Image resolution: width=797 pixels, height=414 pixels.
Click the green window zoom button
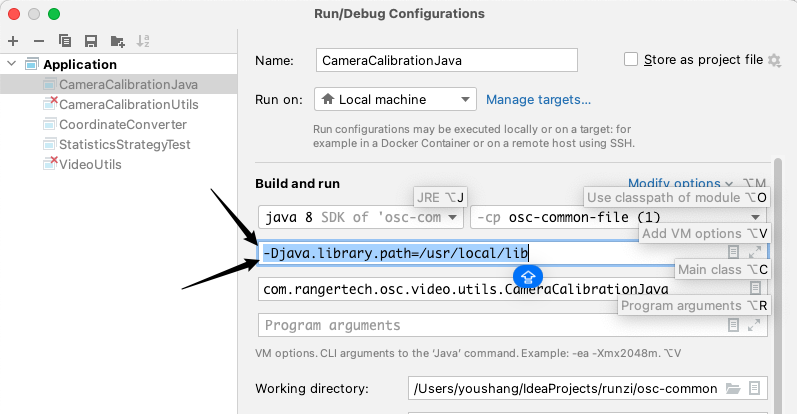tap(54, 14)
